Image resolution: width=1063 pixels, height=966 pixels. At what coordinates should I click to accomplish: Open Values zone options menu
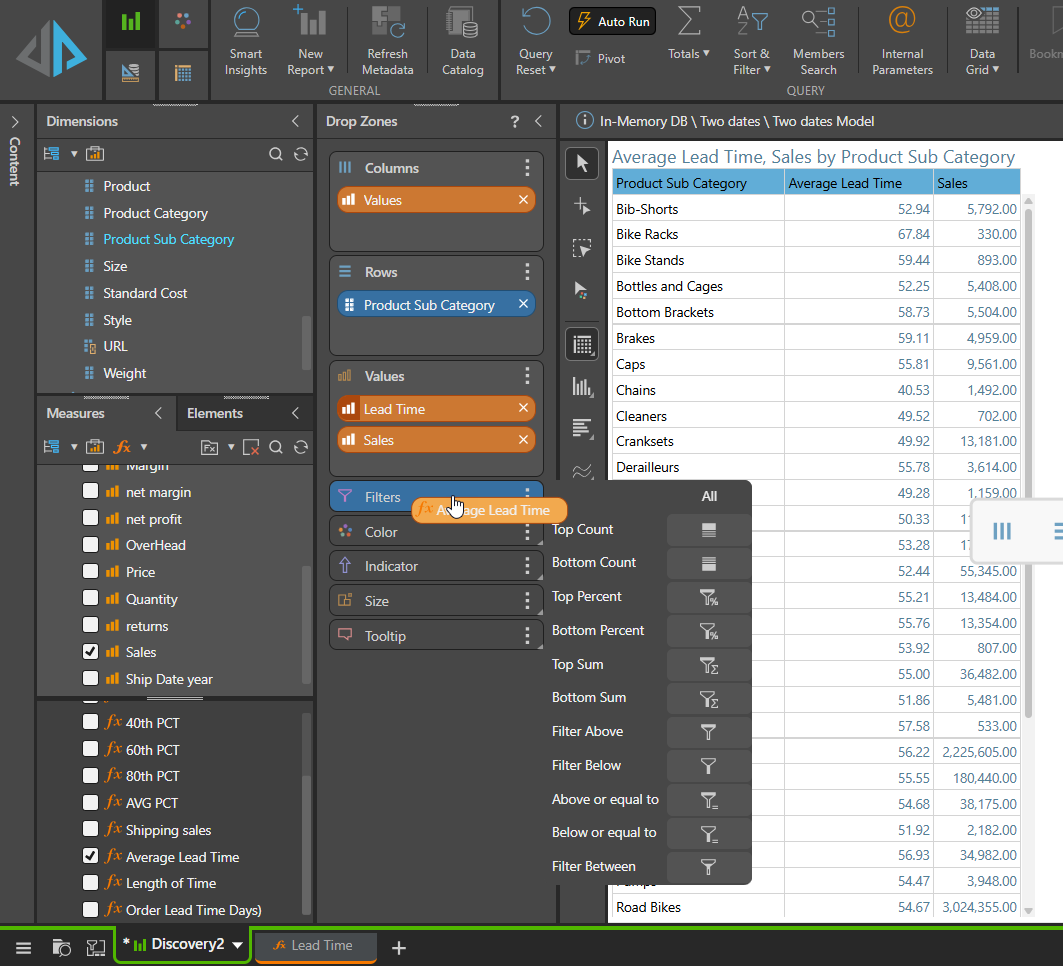527,376
